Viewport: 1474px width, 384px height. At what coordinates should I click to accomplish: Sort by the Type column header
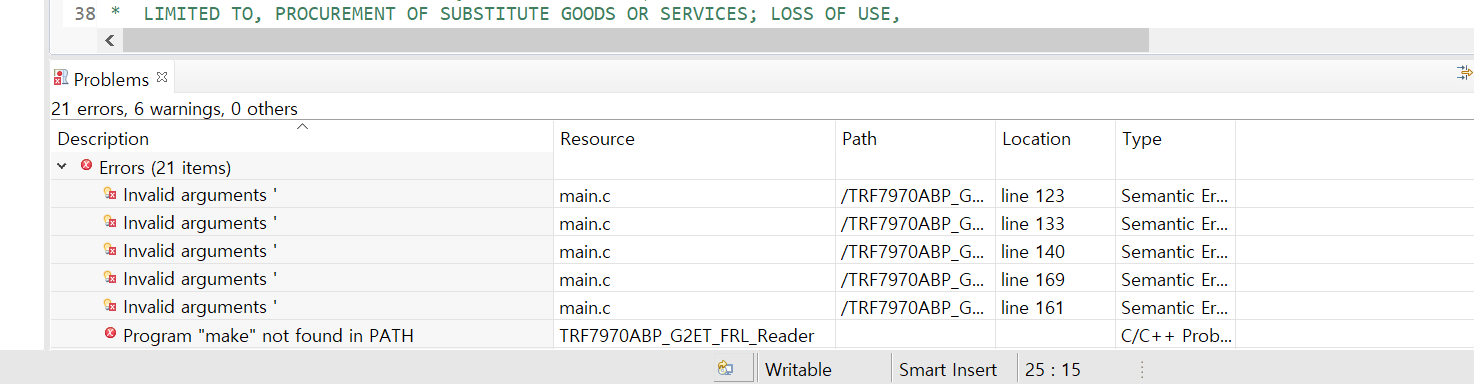pyautogui.click(x=1176, y=138)
